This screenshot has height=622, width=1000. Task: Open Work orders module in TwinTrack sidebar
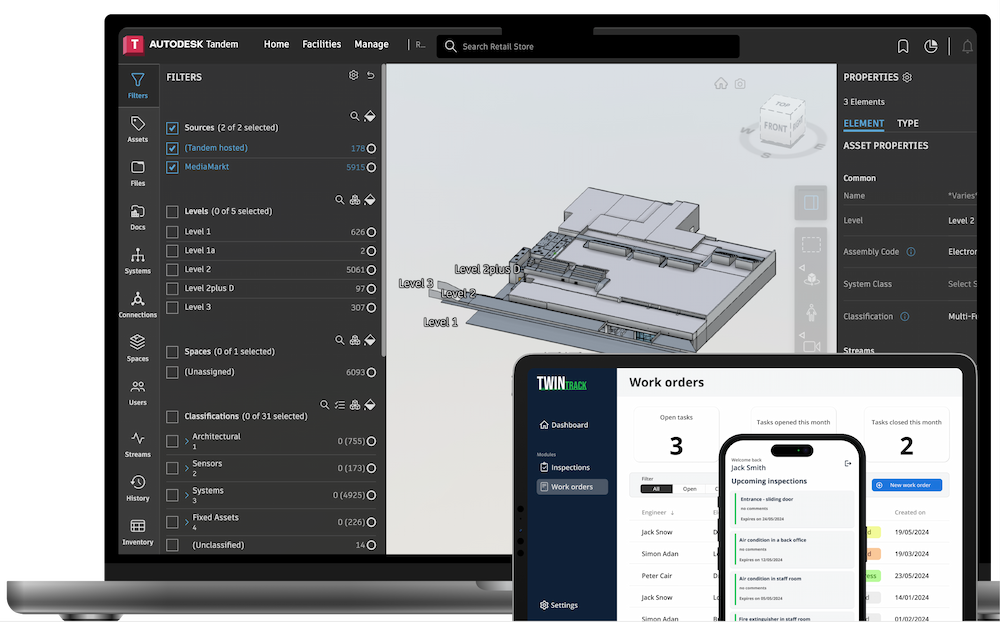572,487
